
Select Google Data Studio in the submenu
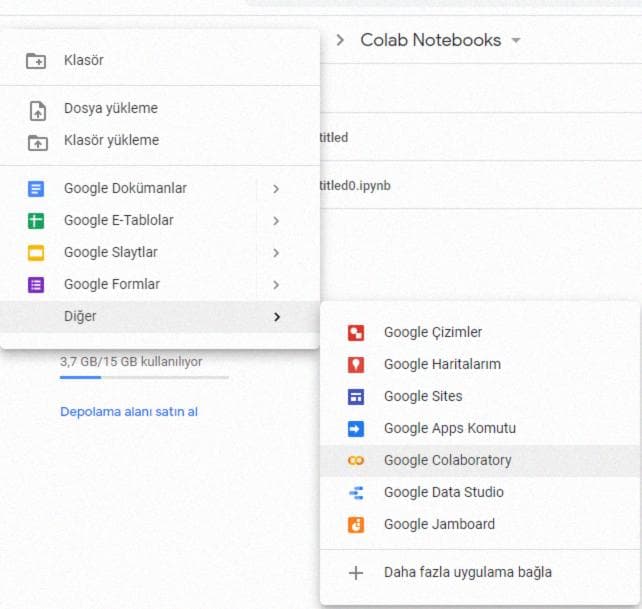tap(480, 493)
